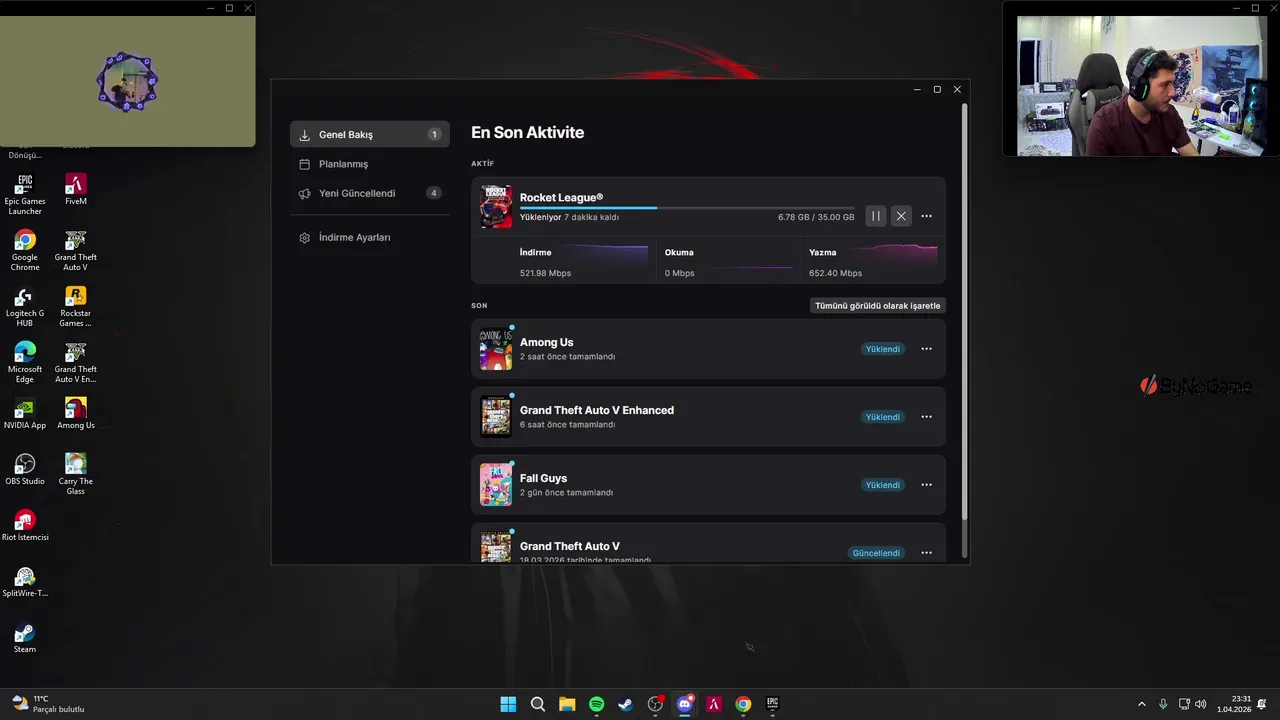Click the Yüklendi badge for Among Us

point(883,349)
